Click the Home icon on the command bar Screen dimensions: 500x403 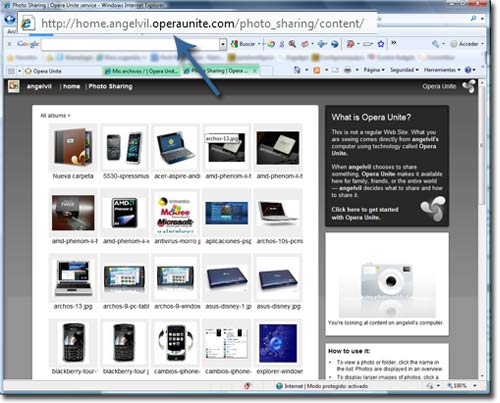point(297,70)
